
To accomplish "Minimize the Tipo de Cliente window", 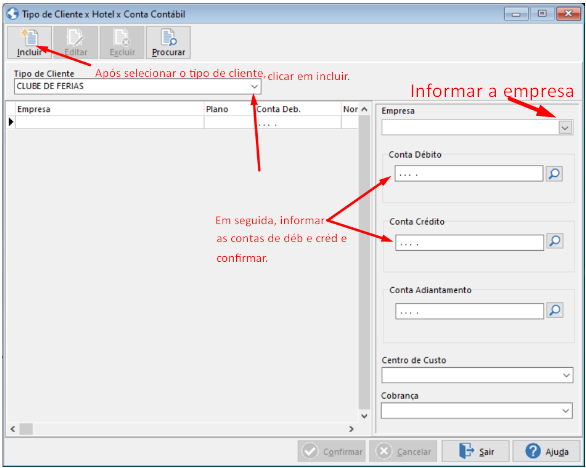I will (x=516, y=14).
